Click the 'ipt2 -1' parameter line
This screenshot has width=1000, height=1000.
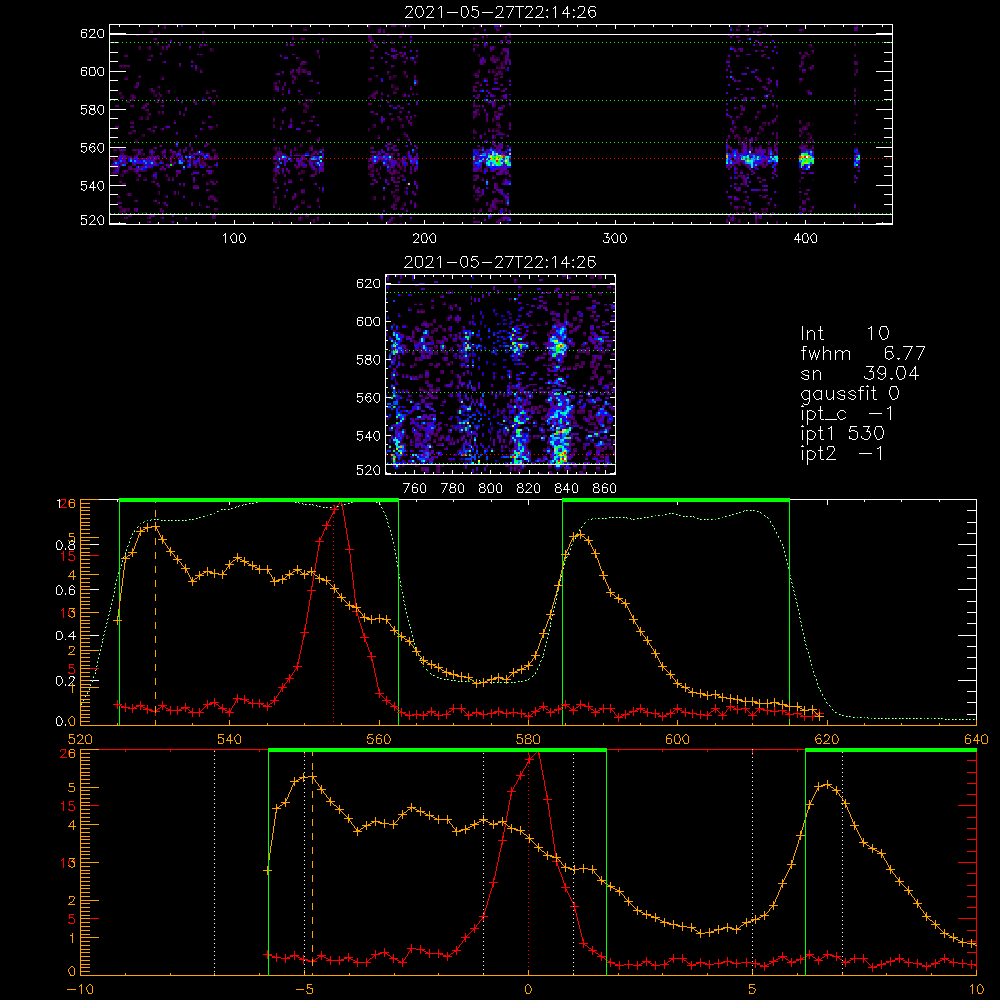coord(842,453)
